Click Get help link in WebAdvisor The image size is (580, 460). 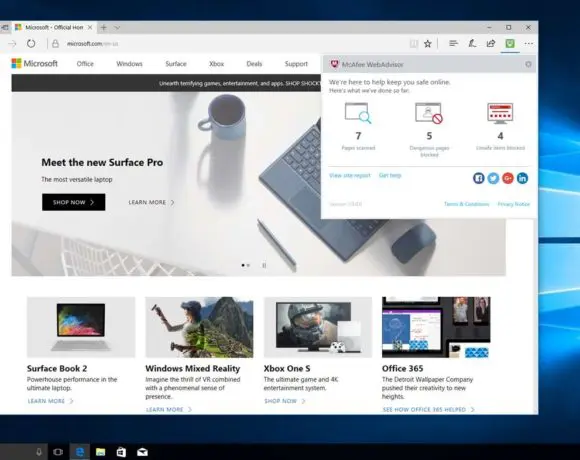click(x=390, y=175)
